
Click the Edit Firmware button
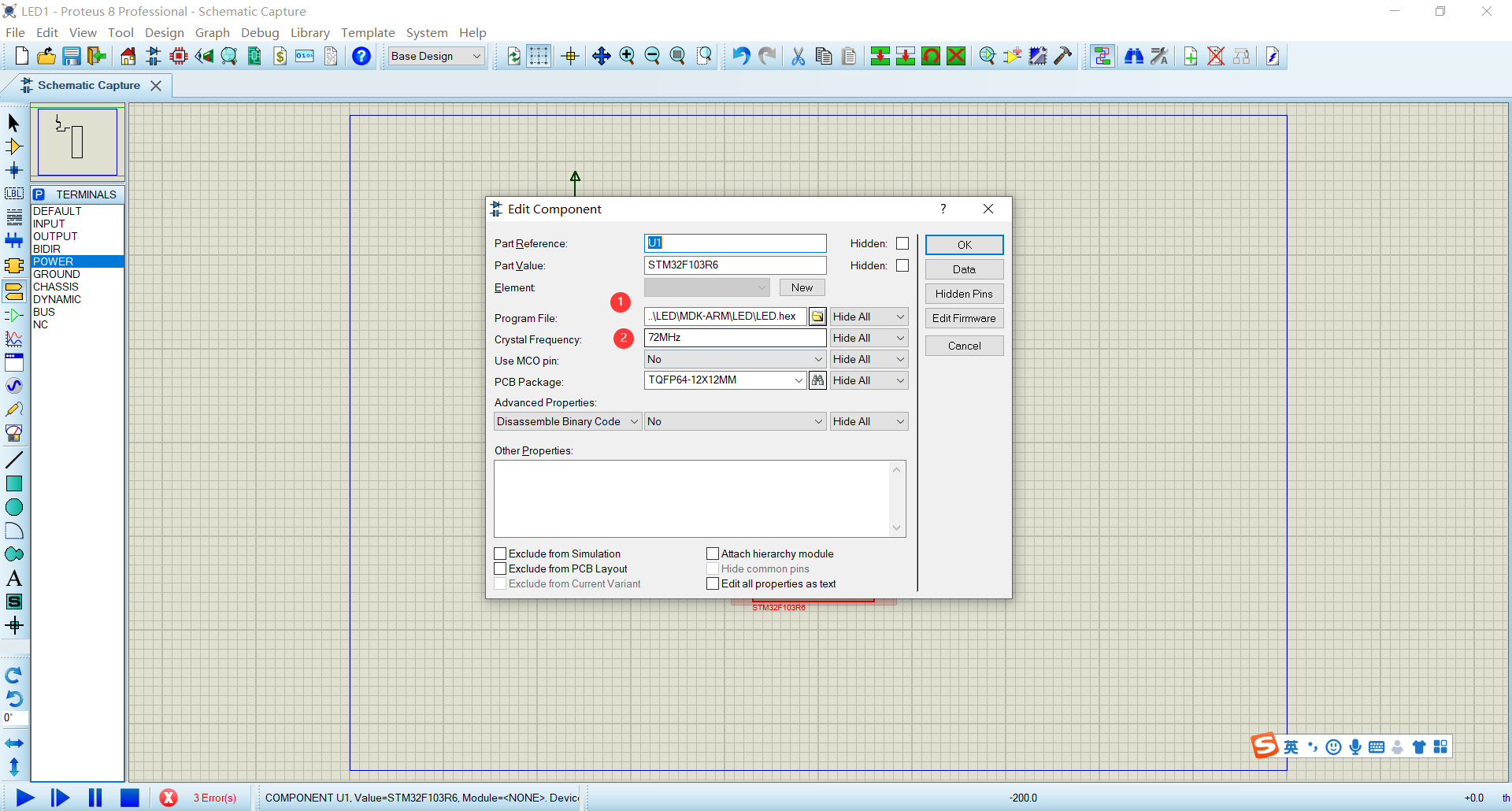click(x=964, y=318)
